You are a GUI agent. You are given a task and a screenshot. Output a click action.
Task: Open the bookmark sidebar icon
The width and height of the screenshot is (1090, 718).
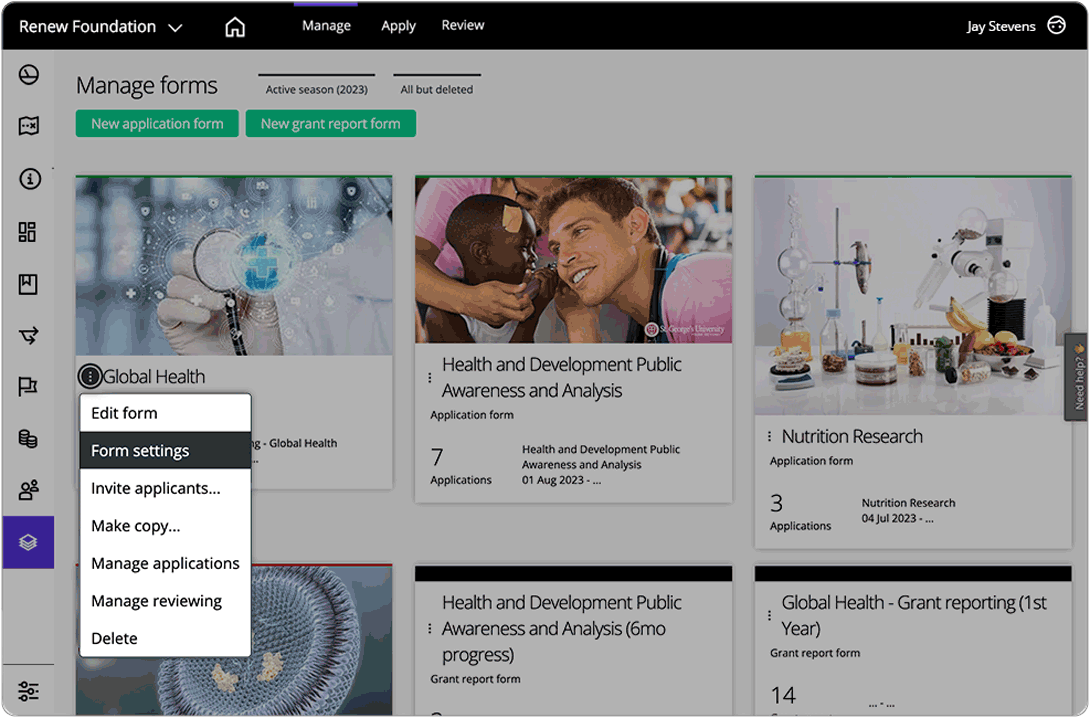tap(28, 284)
